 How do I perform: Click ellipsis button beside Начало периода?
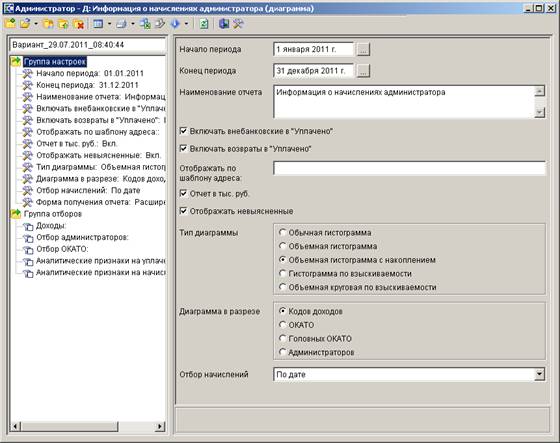tap(363, 49)
